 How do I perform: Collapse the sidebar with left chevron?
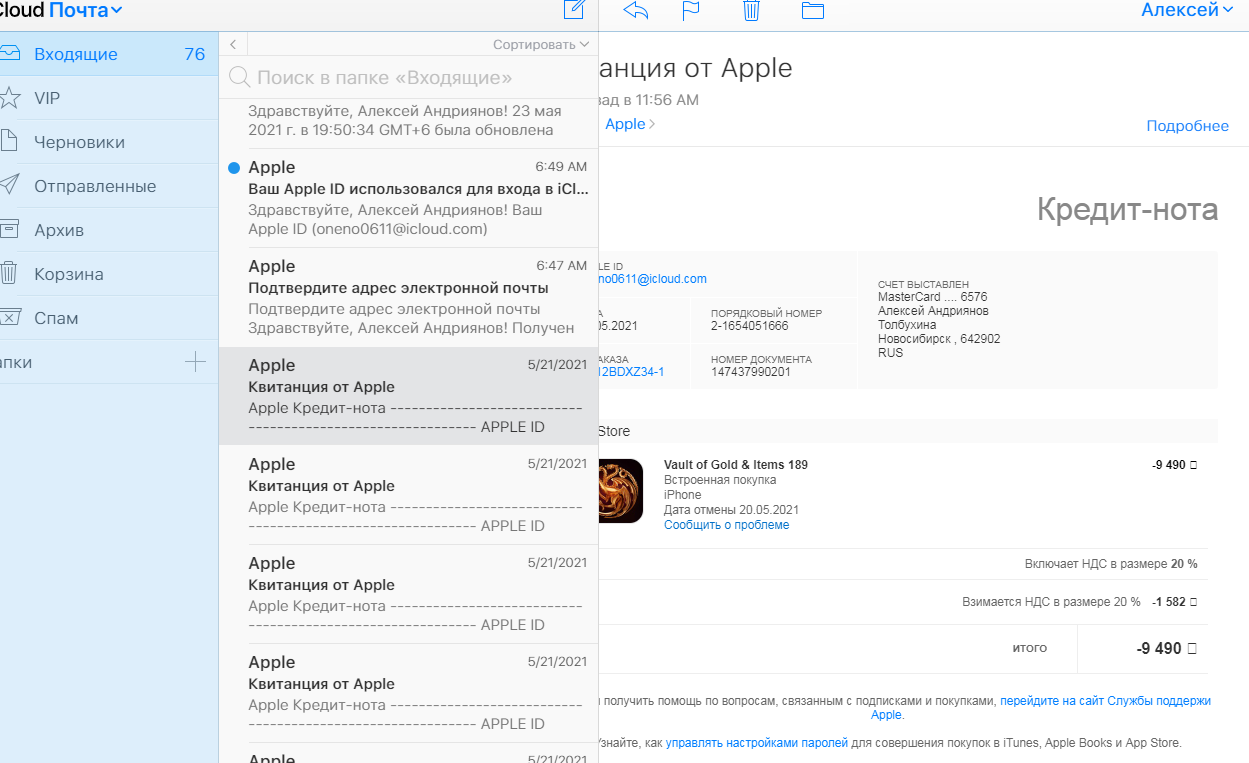[232, 44]
